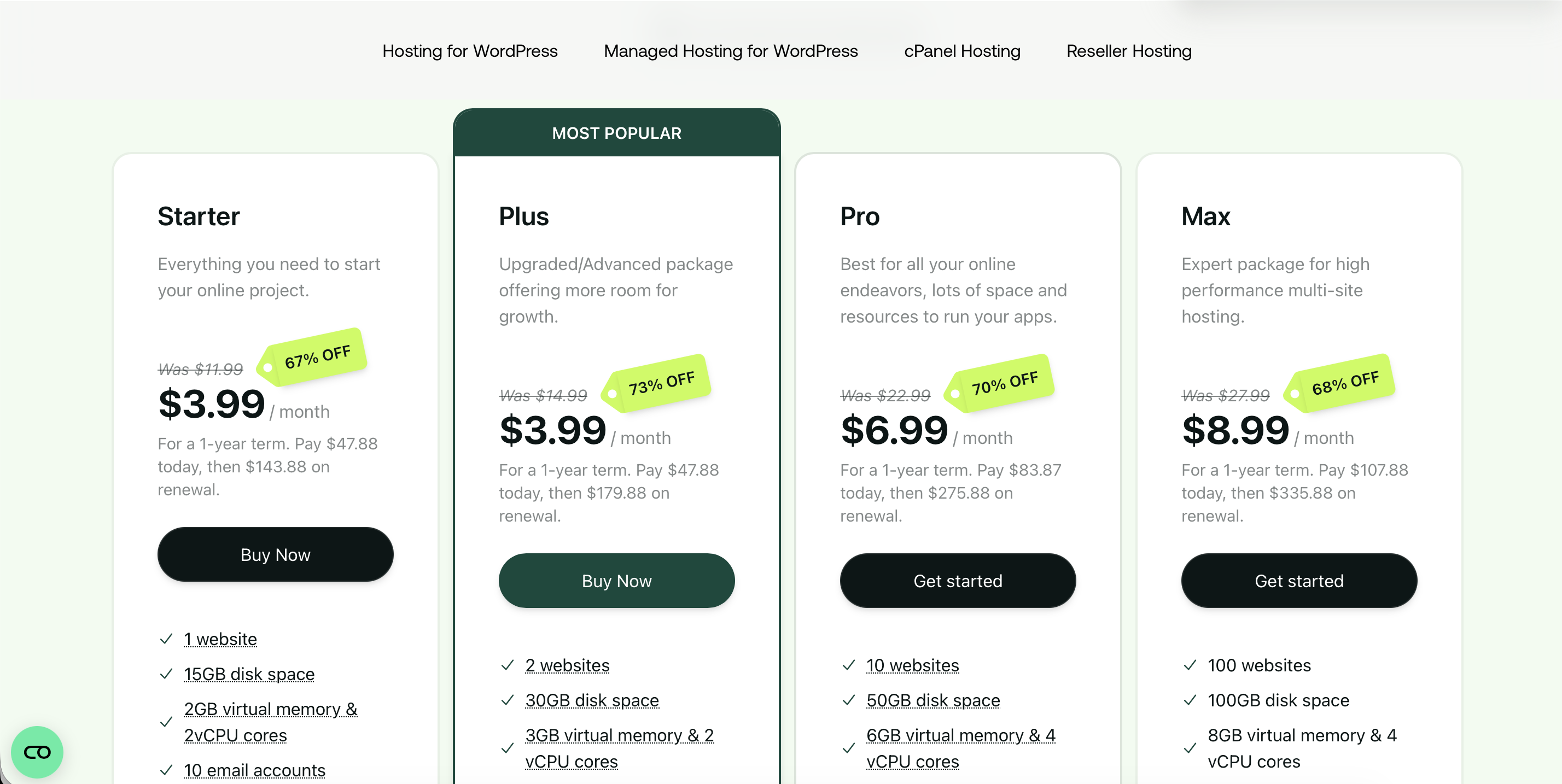Click the 10 email accounts link
This screenshot has height=784, width=1562.
click(x=255, y=770)
